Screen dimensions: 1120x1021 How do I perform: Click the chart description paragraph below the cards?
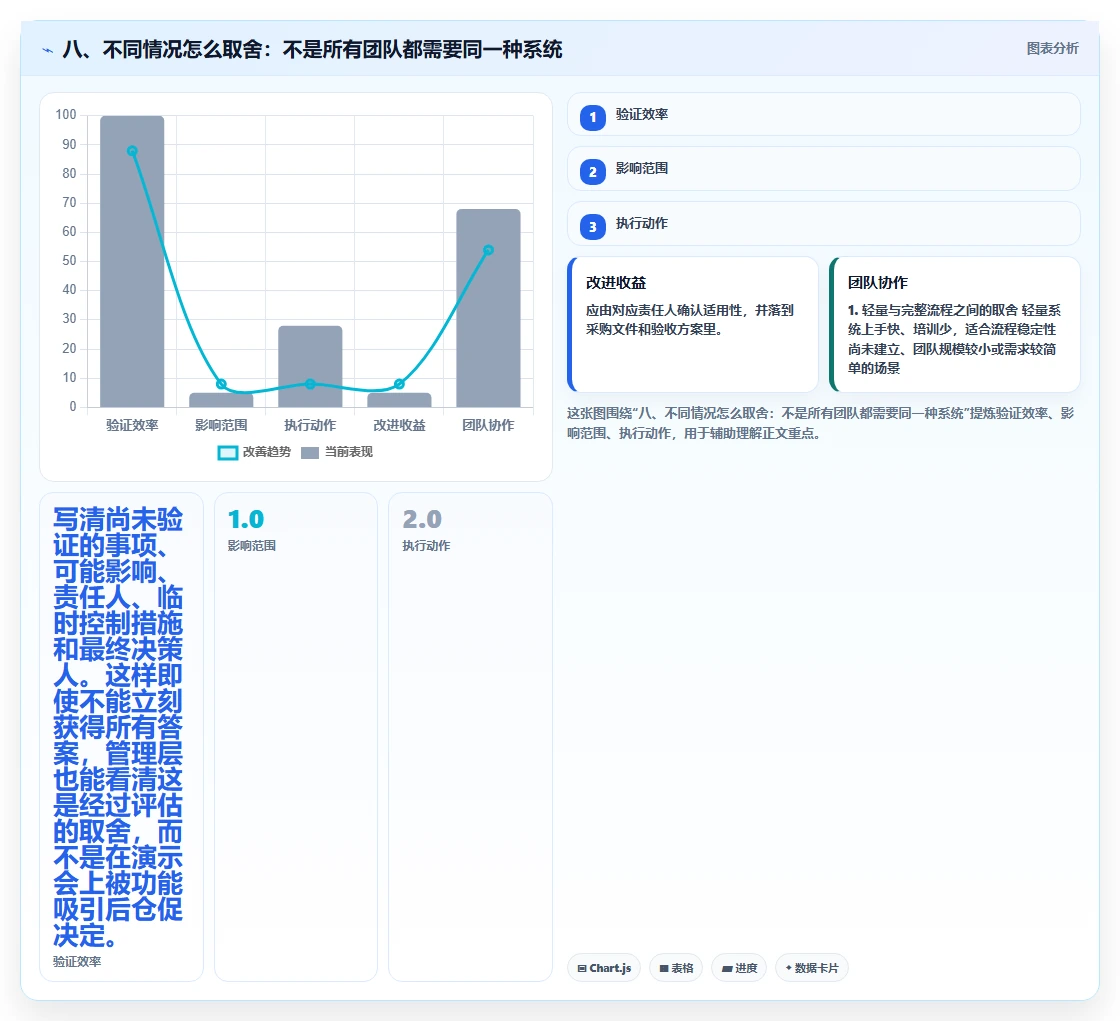tap(821, 423)
